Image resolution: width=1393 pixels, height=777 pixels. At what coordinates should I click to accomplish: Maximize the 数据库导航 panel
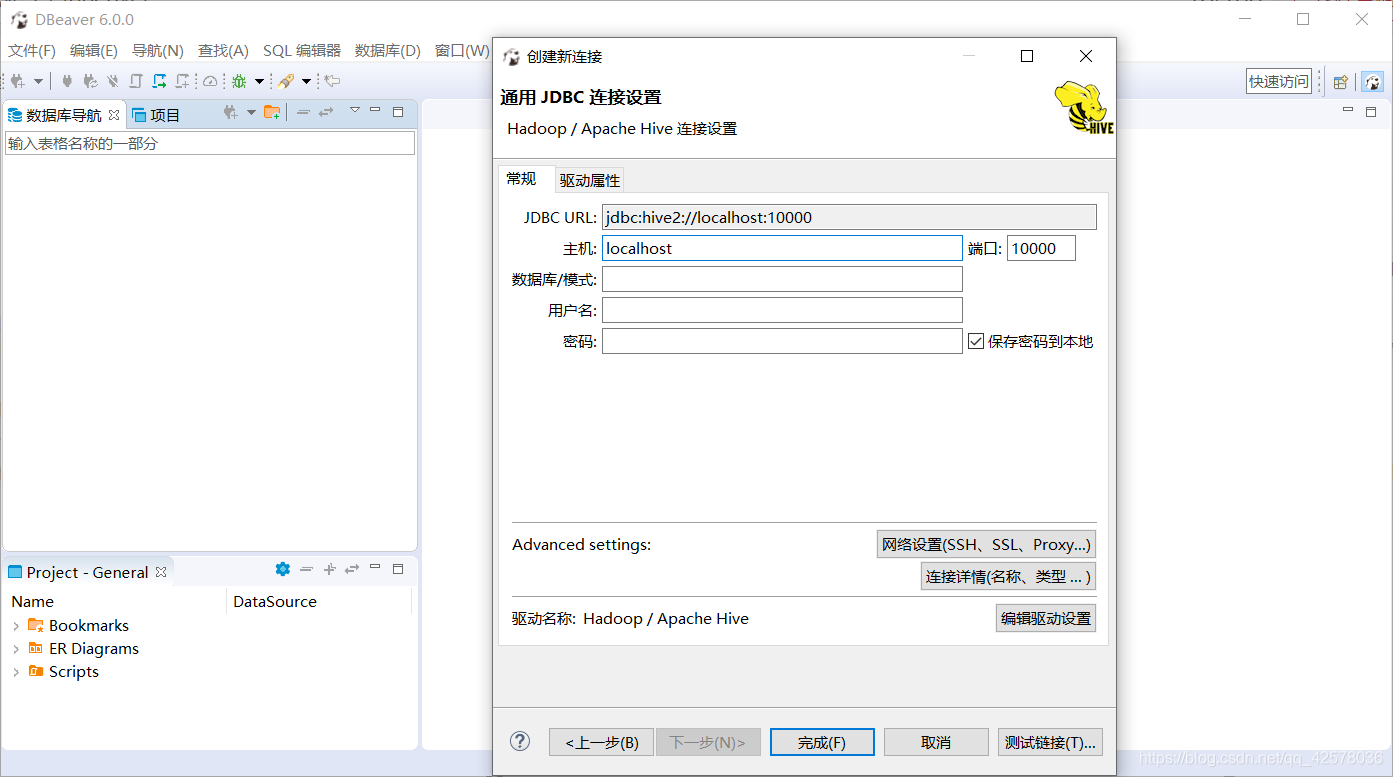398,112
